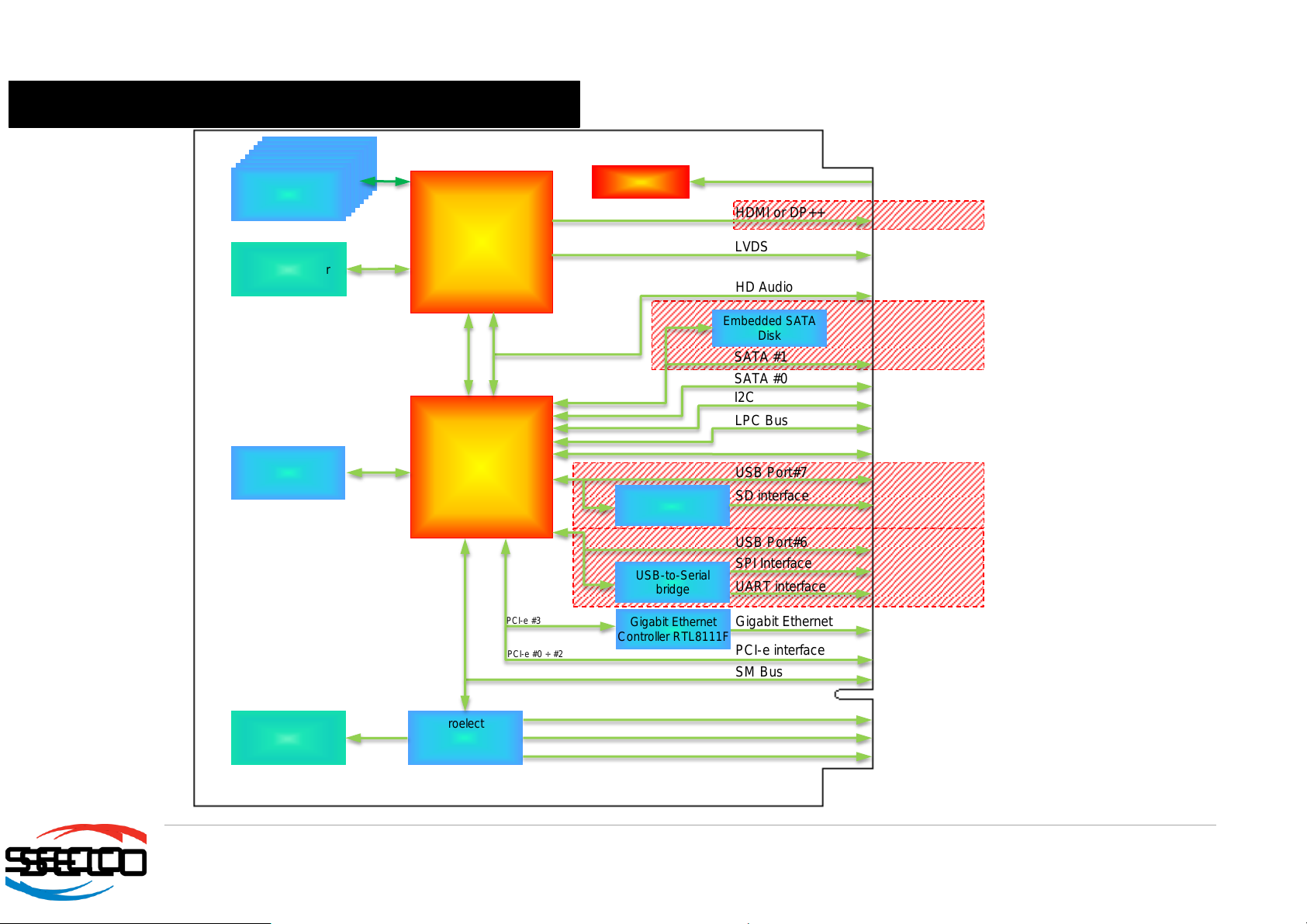Click the small PCI-e #0 ÷ #2 label
Screen dimensions: 1307x924
point(535,654)
